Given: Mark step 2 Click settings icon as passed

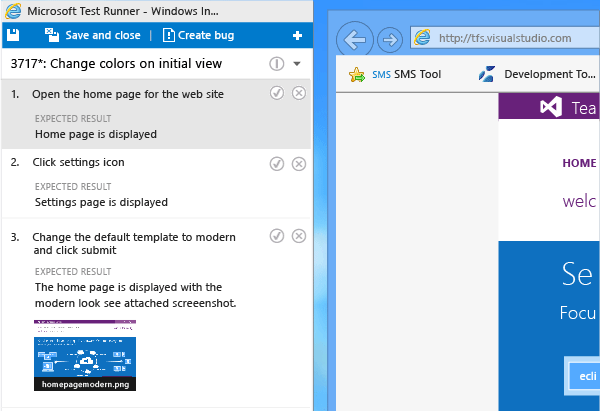Looking at the screenshot, I should click(x=277, y=164).
